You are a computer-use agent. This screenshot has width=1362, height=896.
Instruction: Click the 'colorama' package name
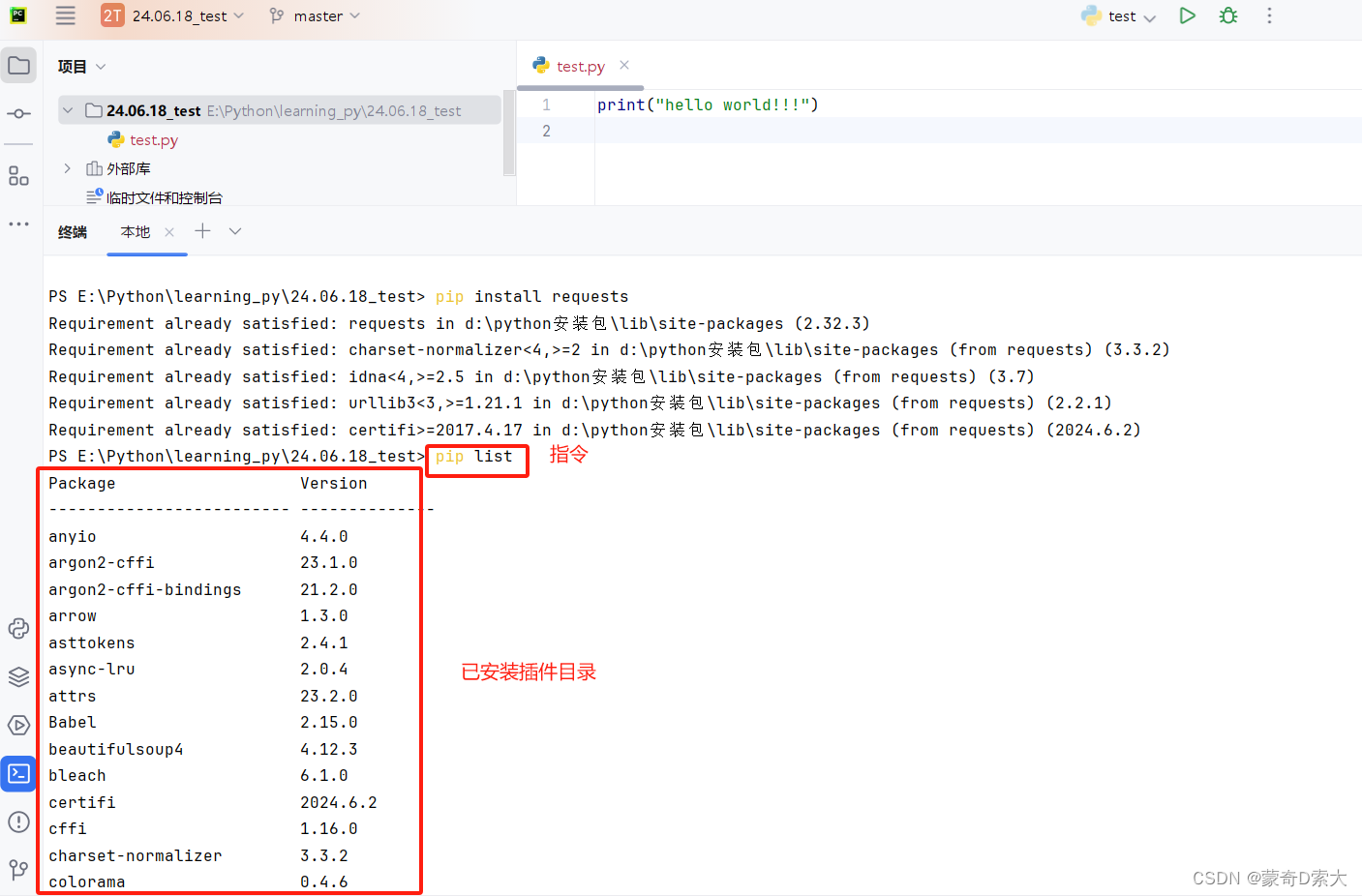87,881
